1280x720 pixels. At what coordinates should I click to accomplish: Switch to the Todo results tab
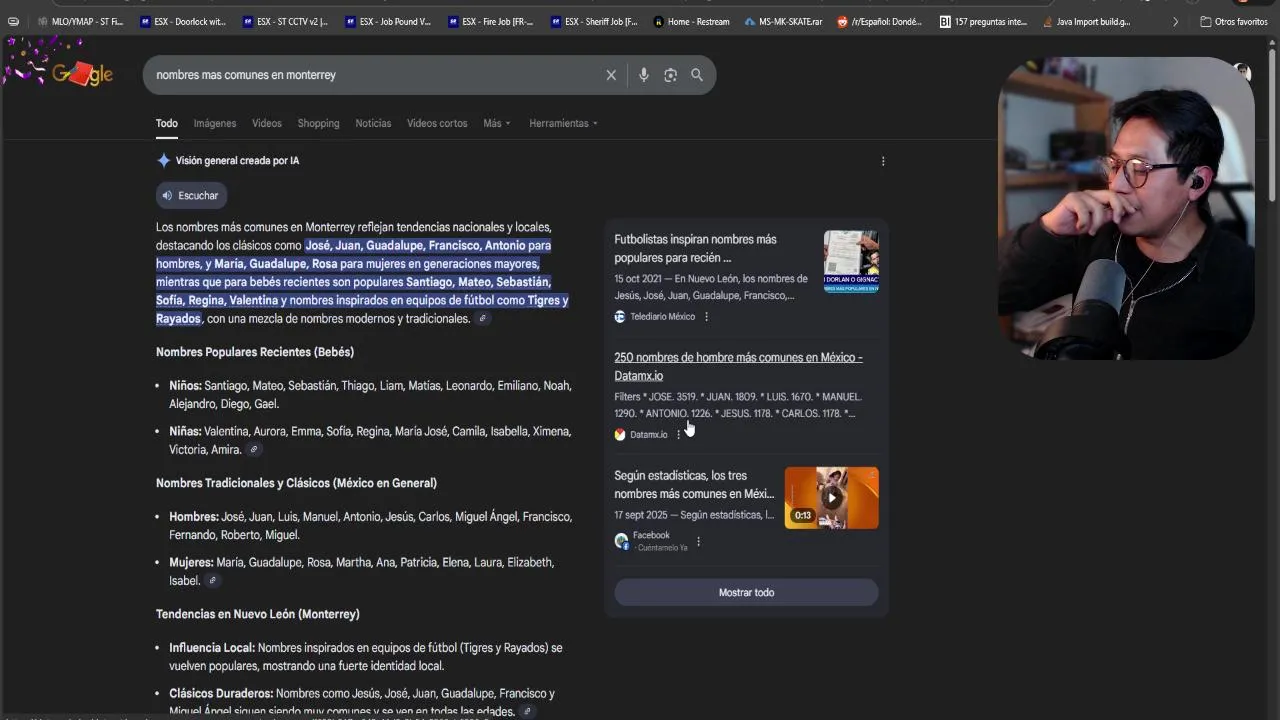coord(166,123)
